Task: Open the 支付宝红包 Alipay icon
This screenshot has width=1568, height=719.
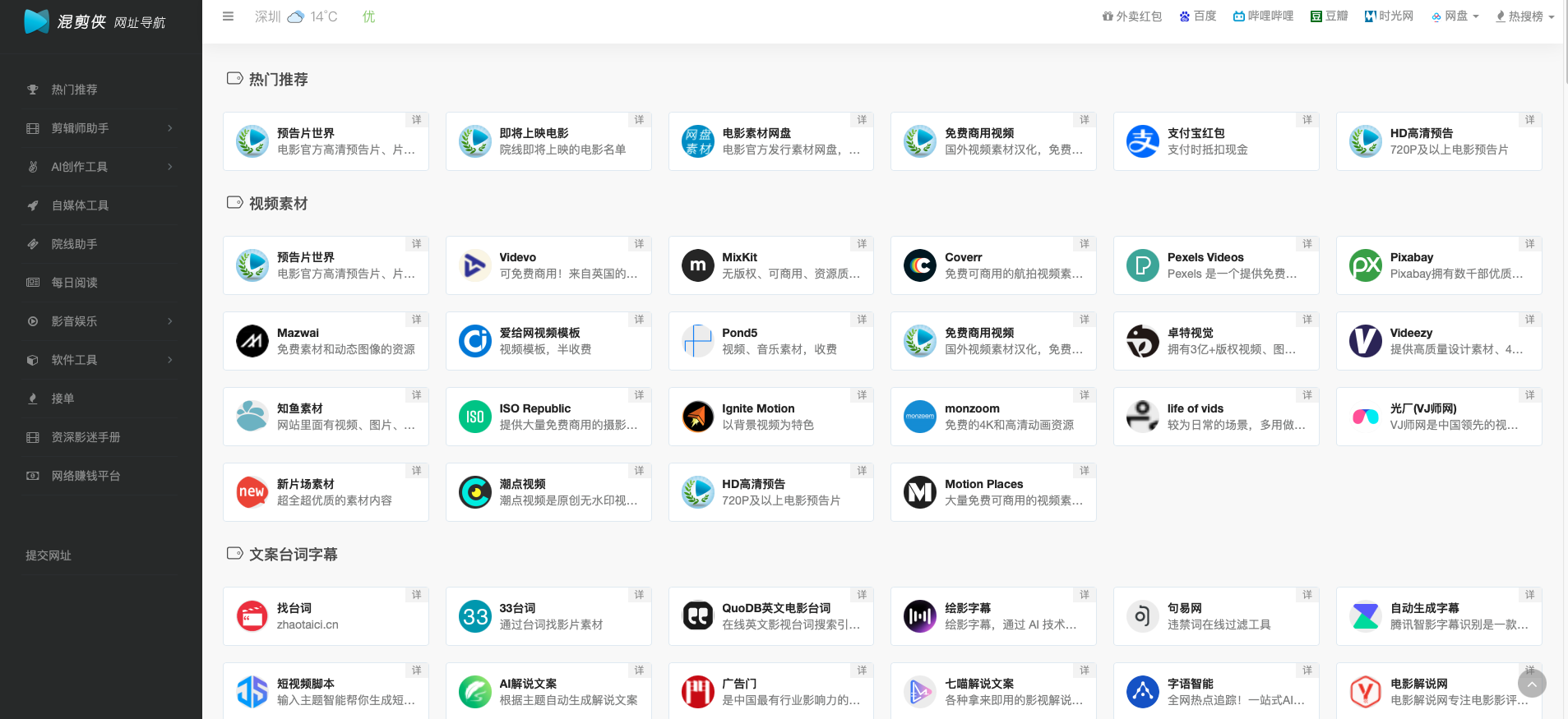Action: [1143, 141]
